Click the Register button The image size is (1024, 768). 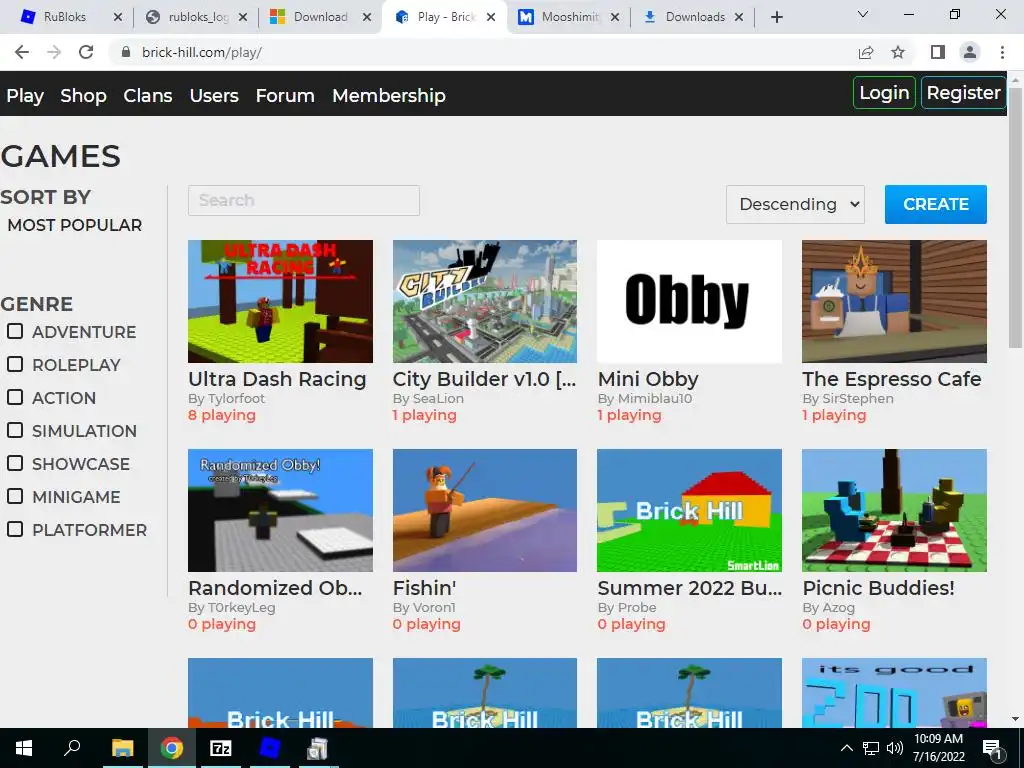pyautogui.click(x=963, y=93)
